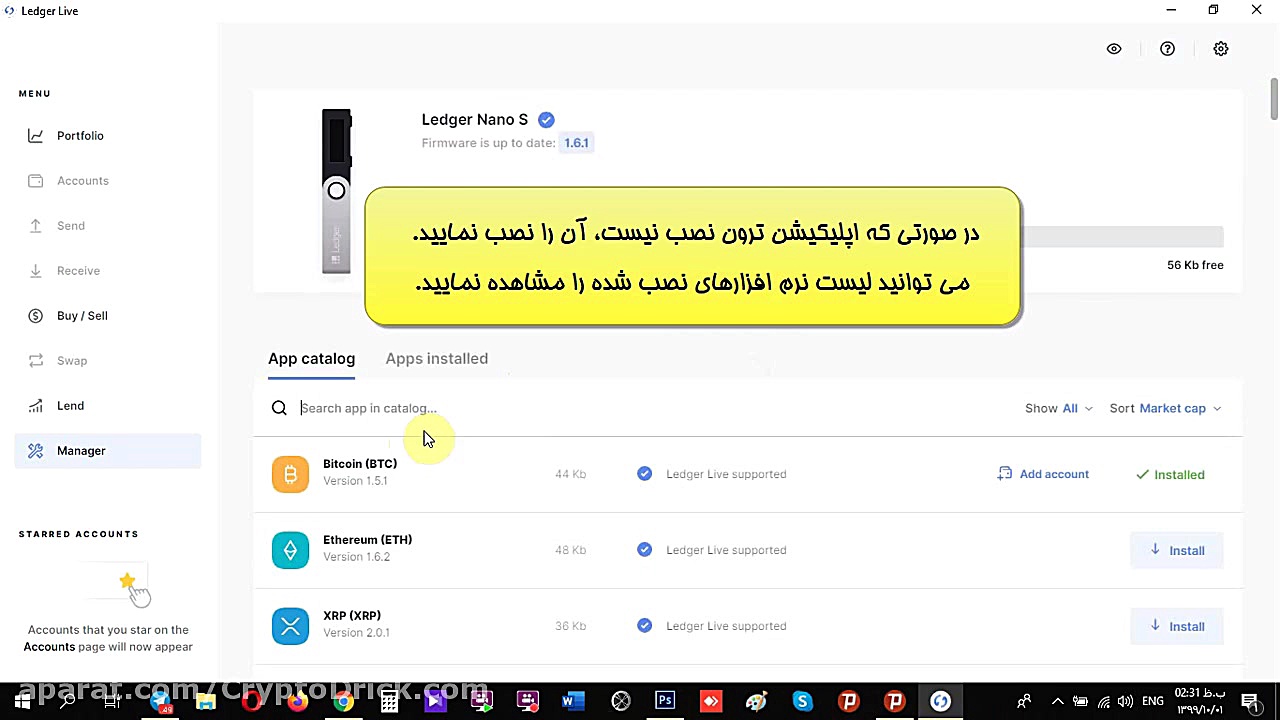Image resolution: width=1280 pixels, height=720 pixels.
Task: Click the Swap arrows icon
Action: pos(35,361)
